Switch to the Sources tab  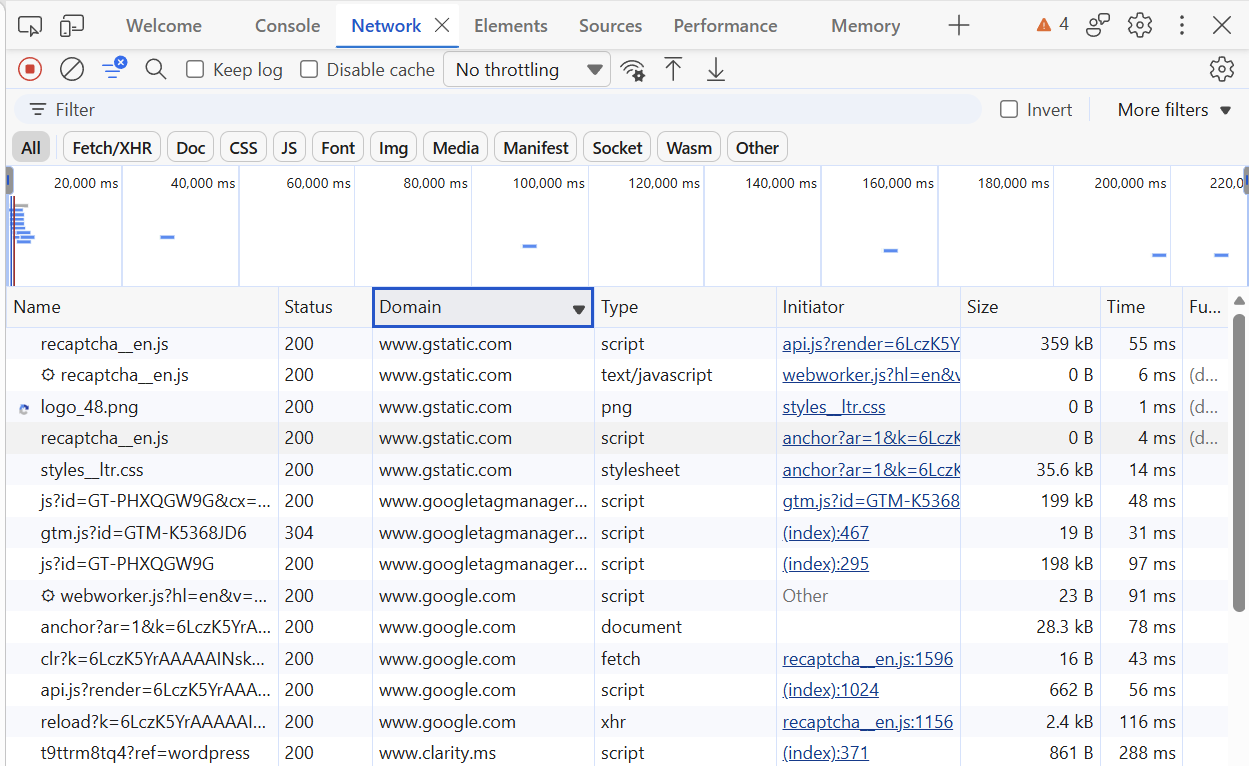pos(610,25)
